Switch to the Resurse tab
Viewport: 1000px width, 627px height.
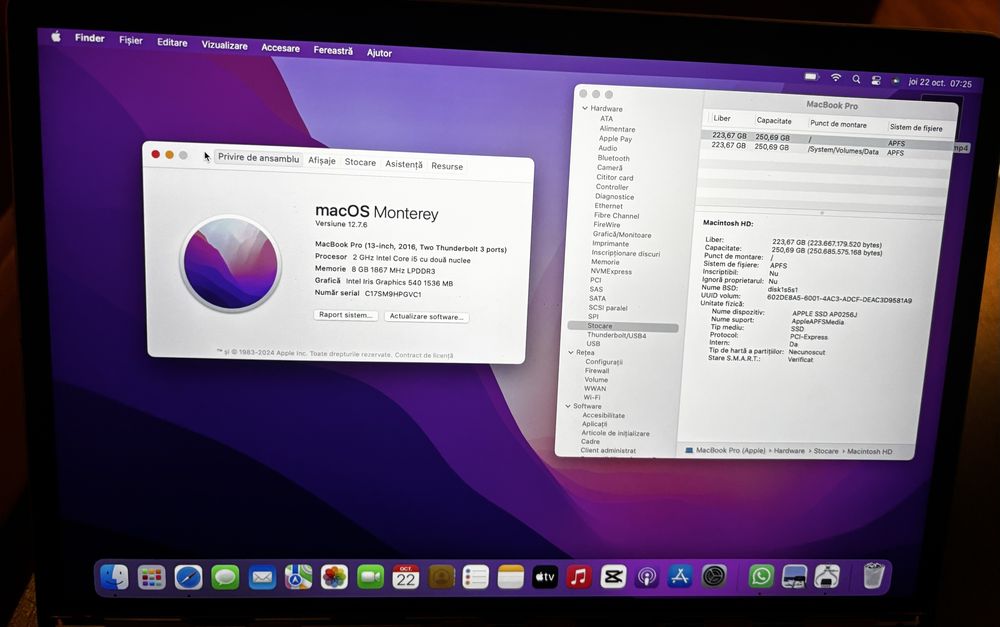tap(447, 166)
